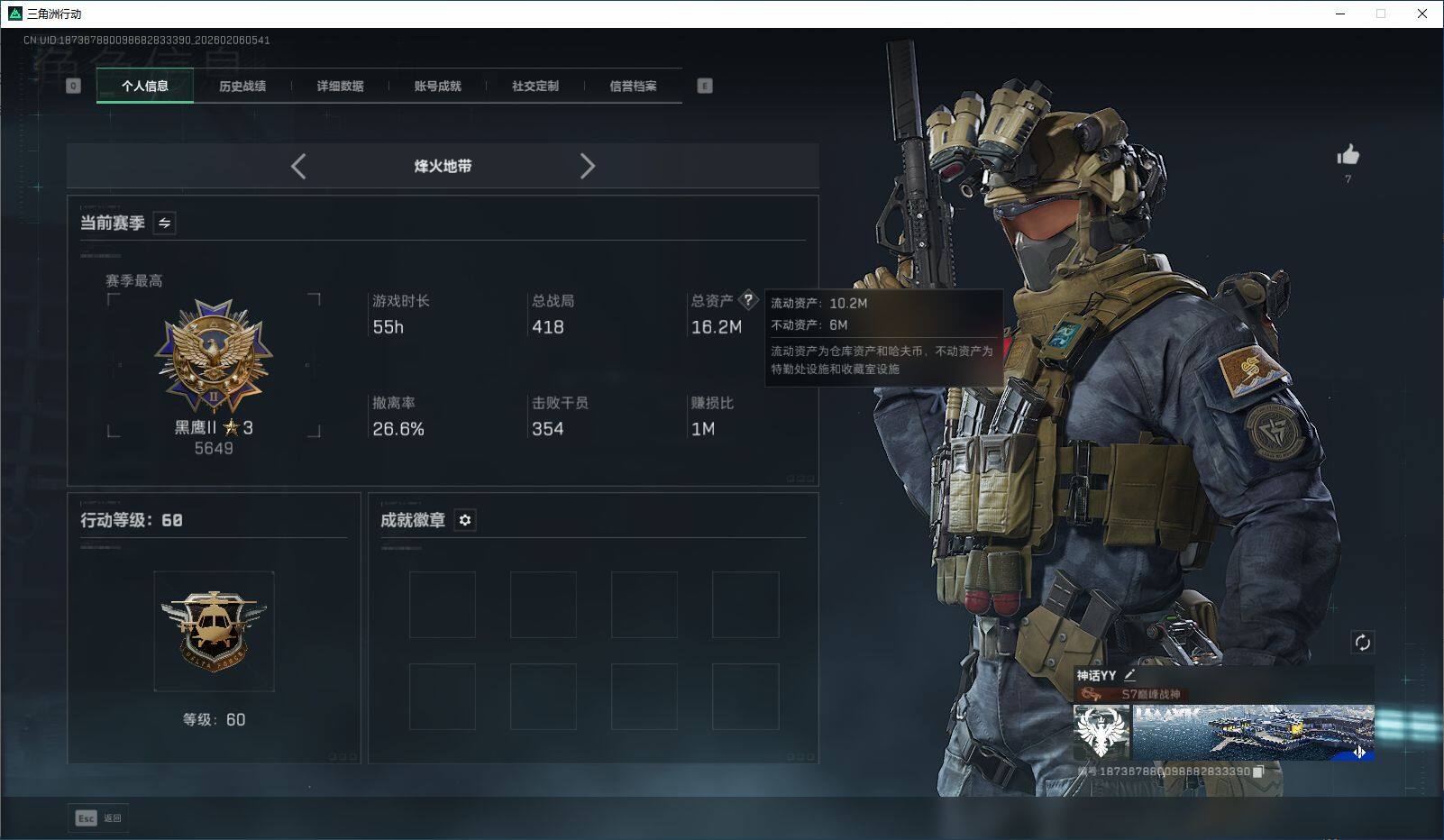Click the 不动资产: 6M tooltip line
The image size is (1444, 840).
pos(809,325)
